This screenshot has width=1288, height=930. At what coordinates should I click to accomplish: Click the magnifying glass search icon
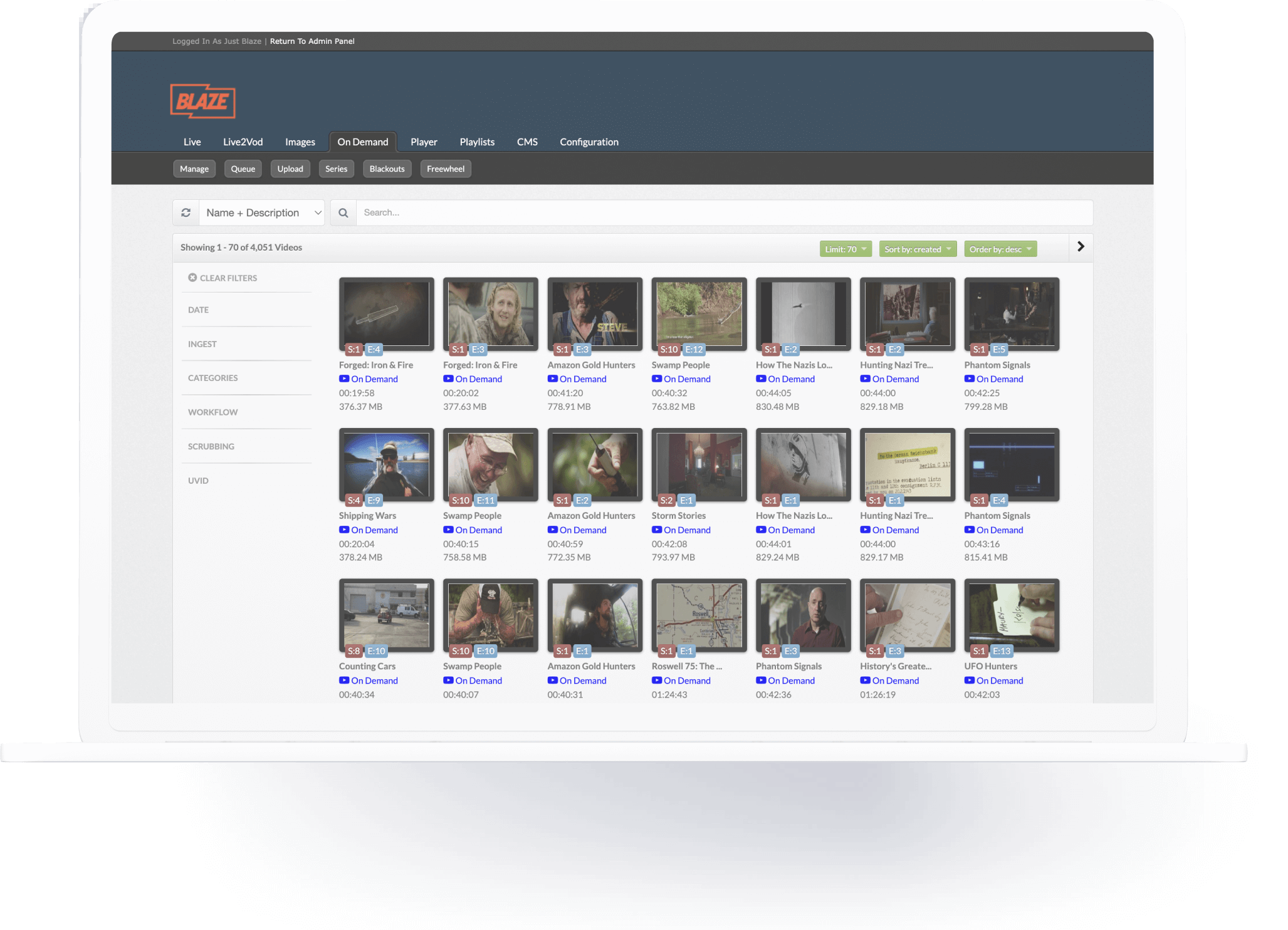[343, 213]
